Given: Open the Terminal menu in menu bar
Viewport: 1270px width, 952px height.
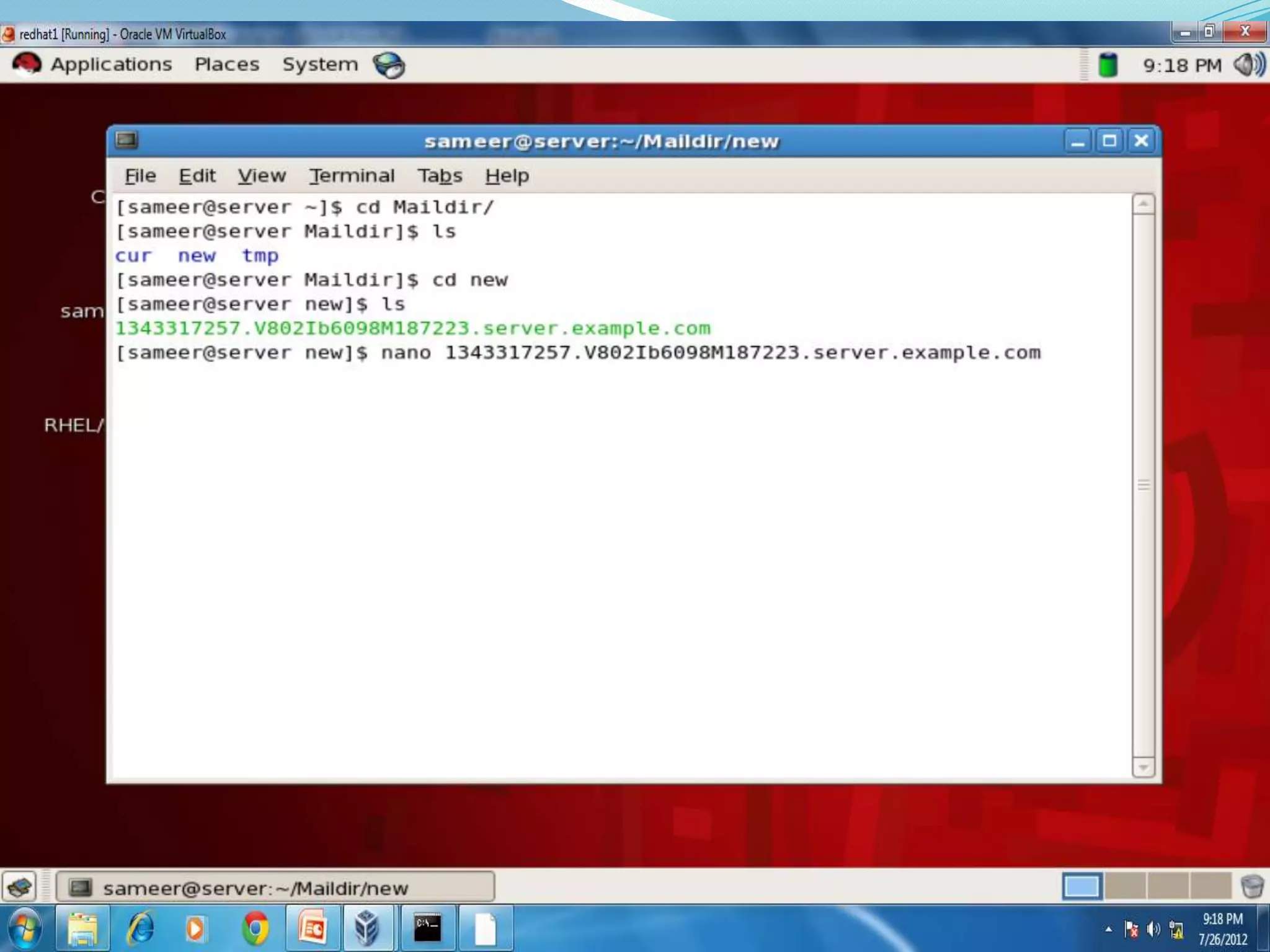Looking at the screenshot, I should tap(352, 176).
